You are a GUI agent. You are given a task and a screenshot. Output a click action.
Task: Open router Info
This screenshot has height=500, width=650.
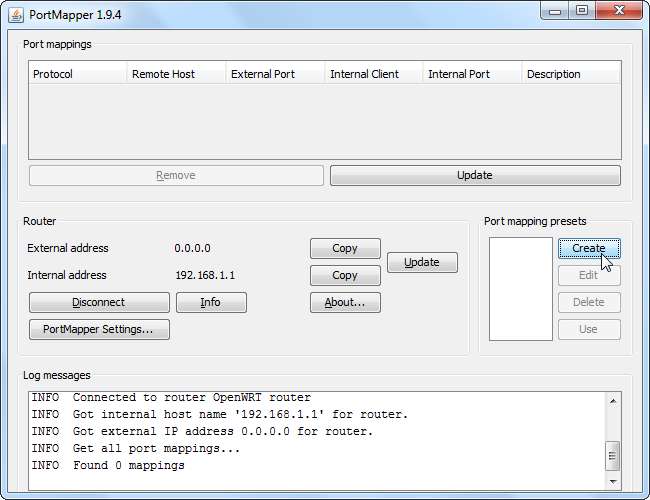(x=211, y=302)
